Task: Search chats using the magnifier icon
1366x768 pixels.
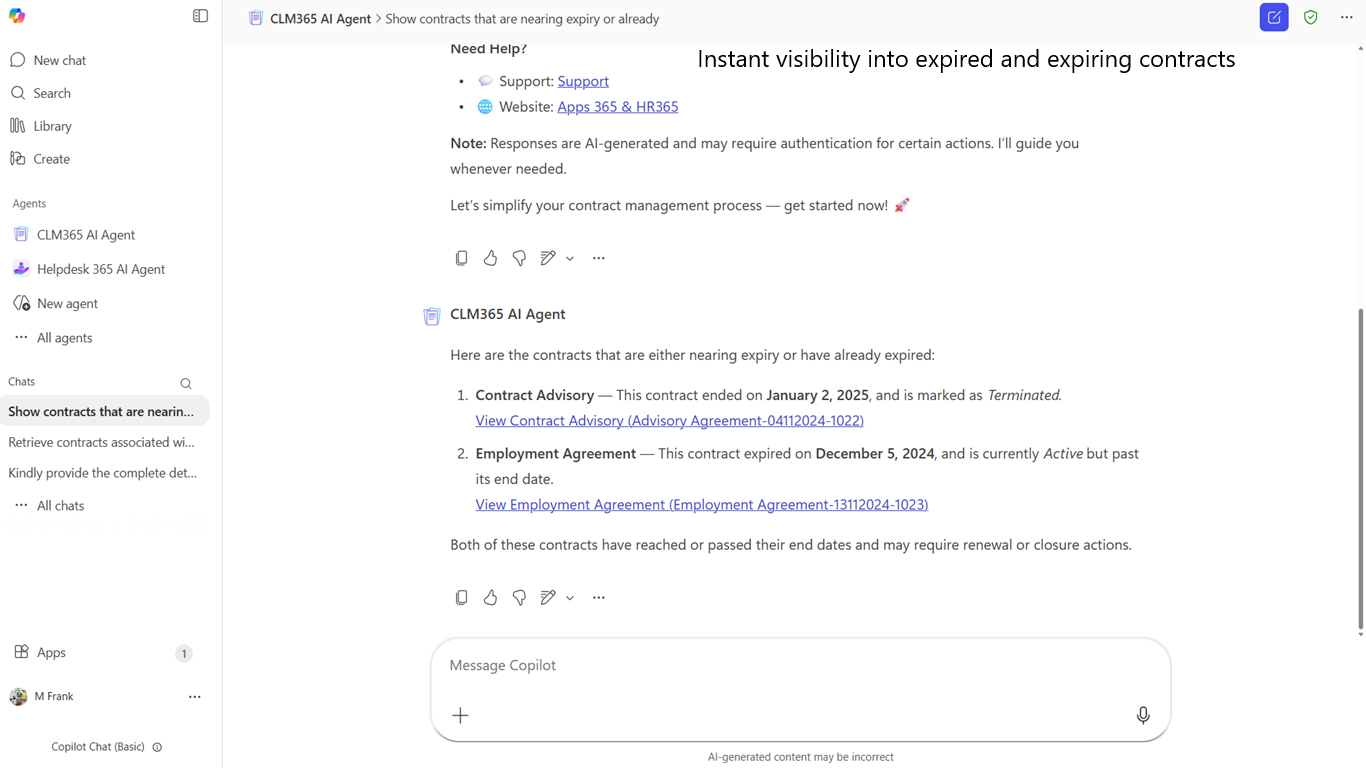Action: pos(185,383)
